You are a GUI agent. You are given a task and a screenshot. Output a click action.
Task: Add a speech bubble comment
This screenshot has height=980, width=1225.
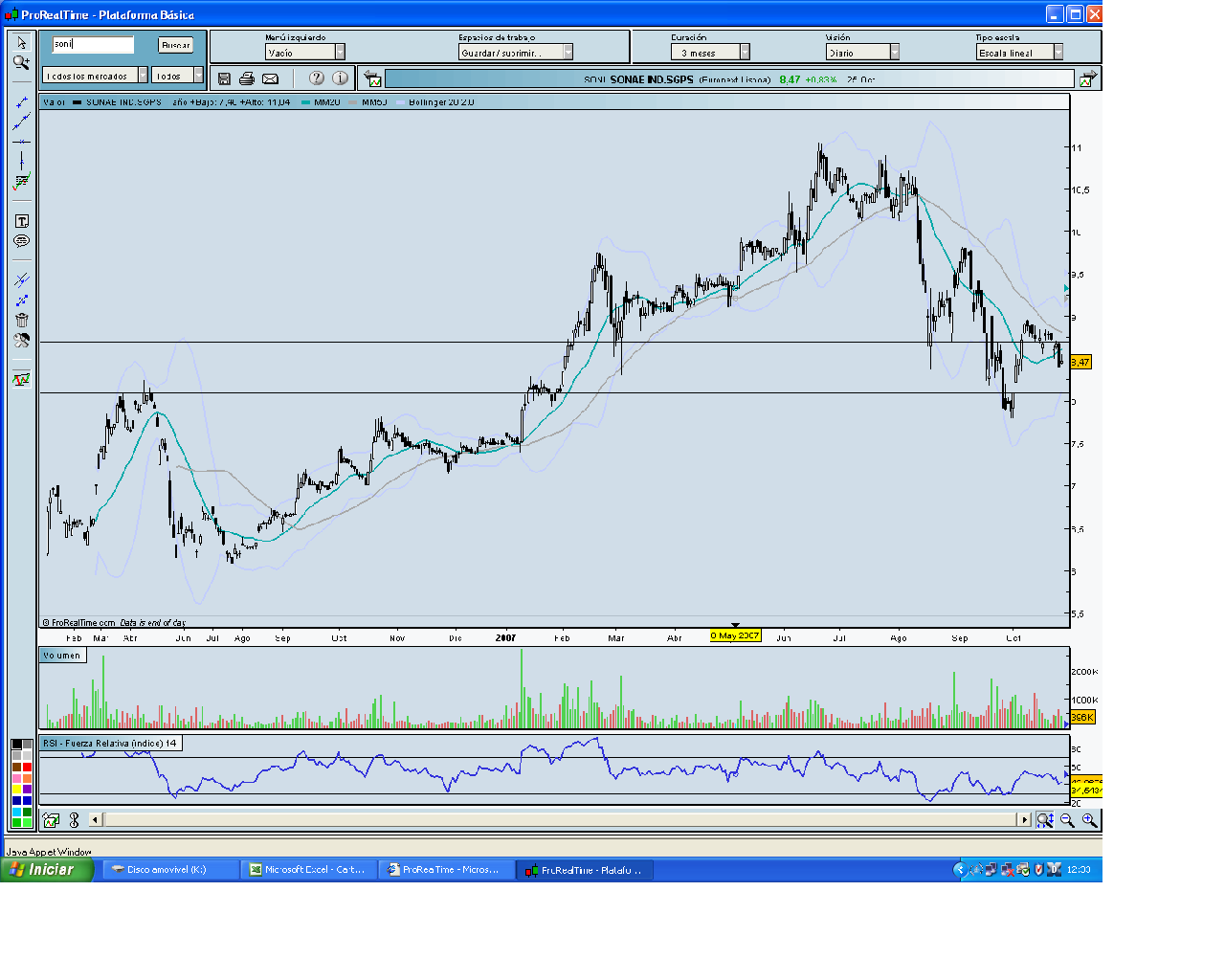coord(21,241)
